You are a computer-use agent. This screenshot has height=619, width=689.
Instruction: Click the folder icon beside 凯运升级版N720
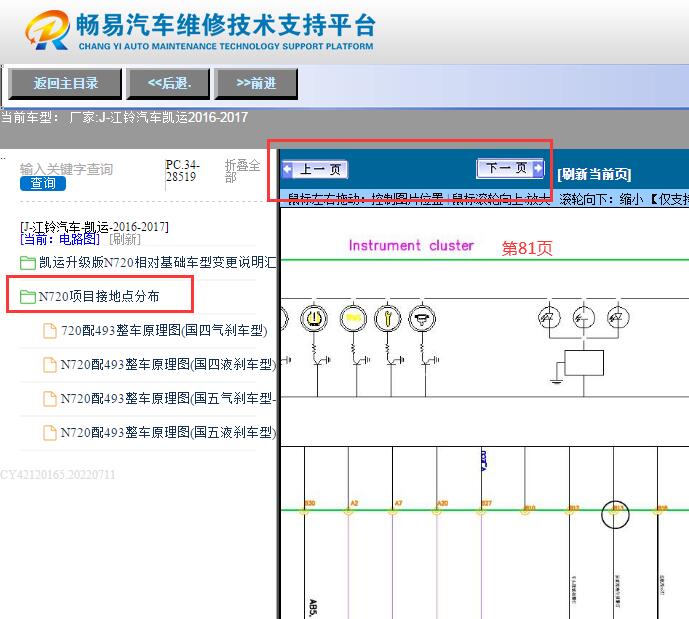28,263
